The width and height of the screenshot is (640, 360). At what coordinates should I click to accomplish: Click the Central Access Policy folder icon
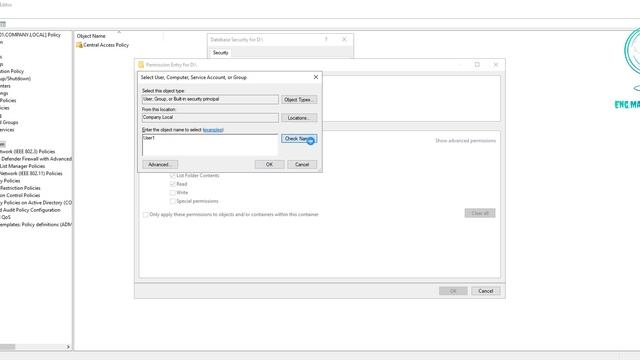[x=79, y=45]
